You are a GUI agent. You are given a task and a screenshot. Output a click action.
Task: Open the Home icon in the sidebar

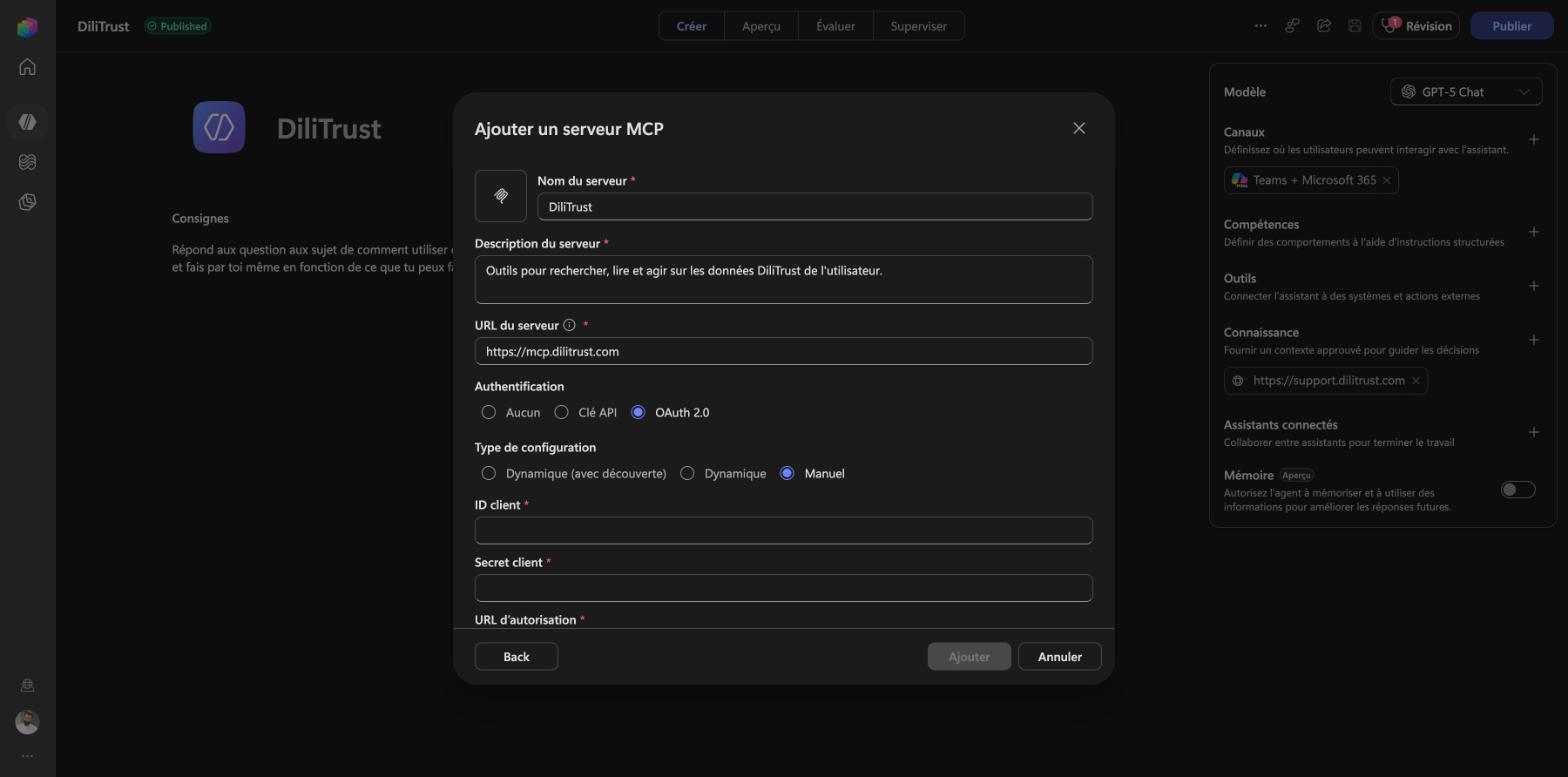27,67
